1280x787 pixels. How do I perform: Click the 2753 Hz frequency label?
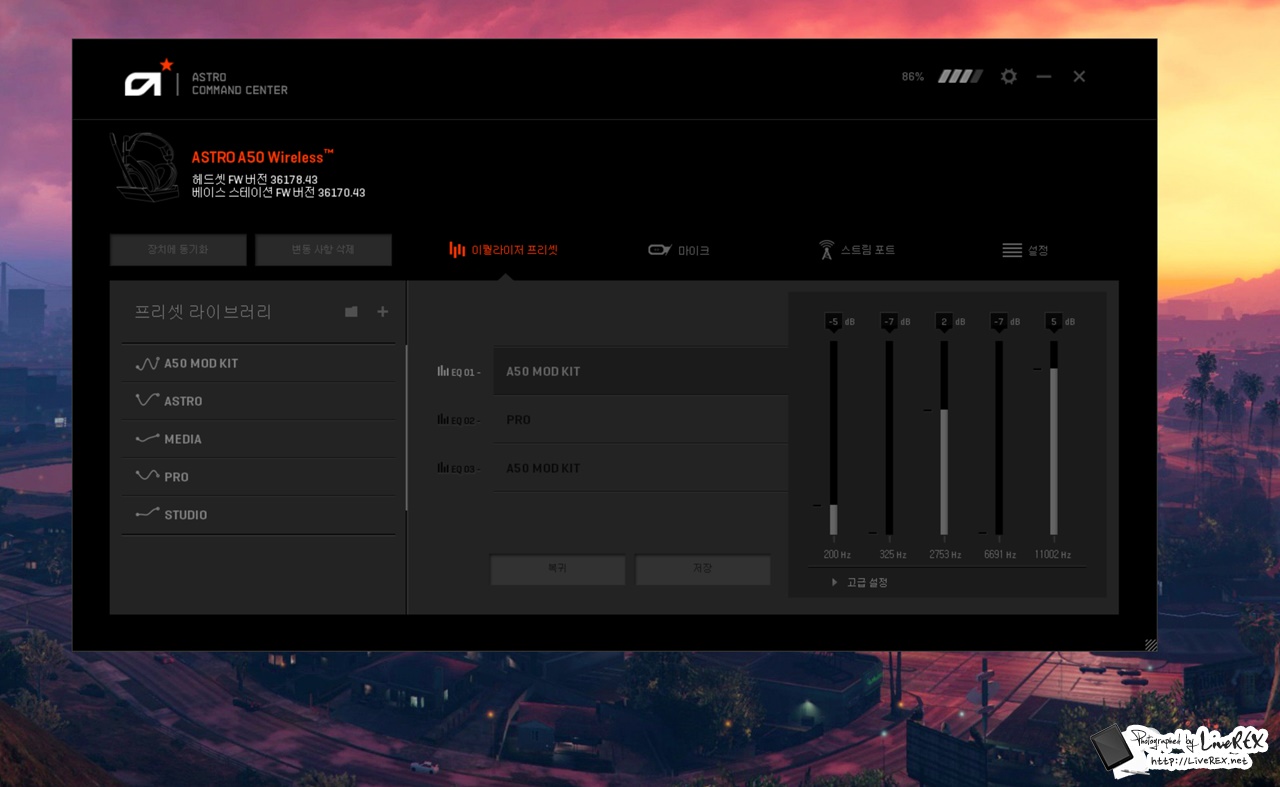pos(945,554)
